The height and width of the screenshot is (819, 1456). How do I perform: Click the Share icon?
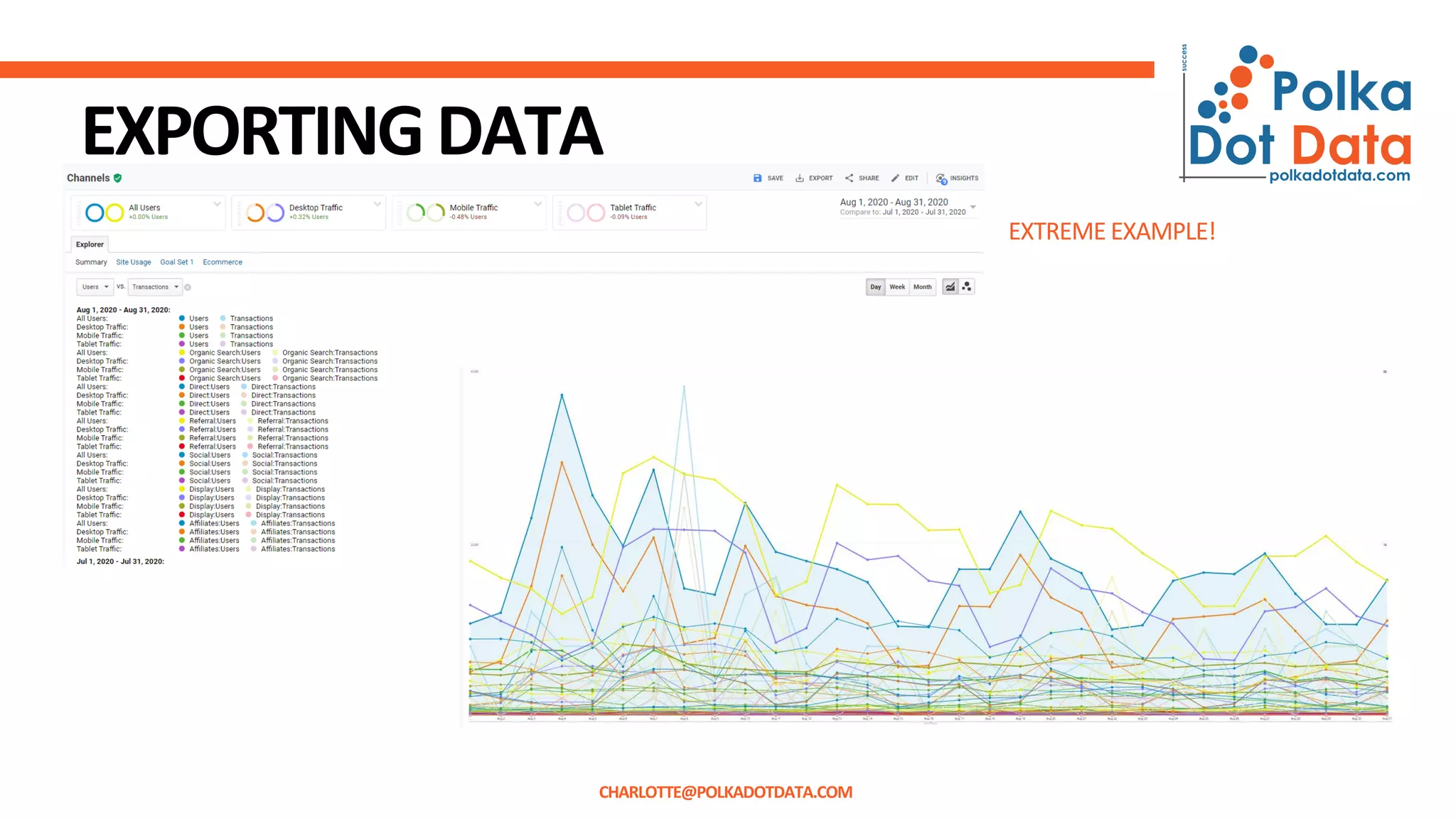point(849,178)
